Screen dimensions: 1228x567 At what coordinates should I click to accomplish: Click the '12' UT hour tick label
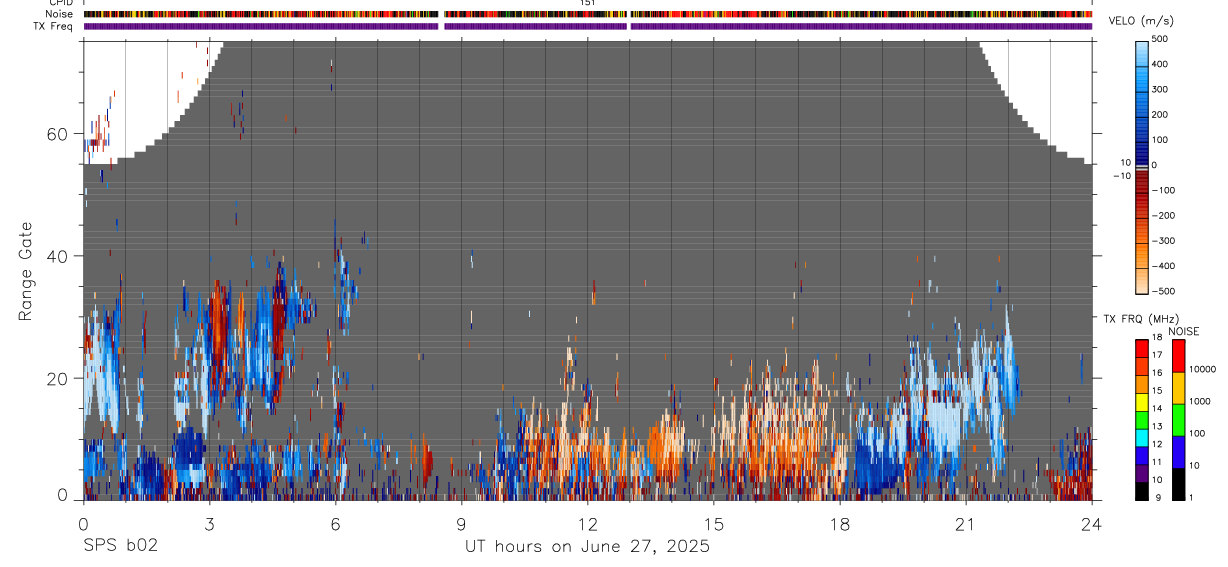coord(587,524)
